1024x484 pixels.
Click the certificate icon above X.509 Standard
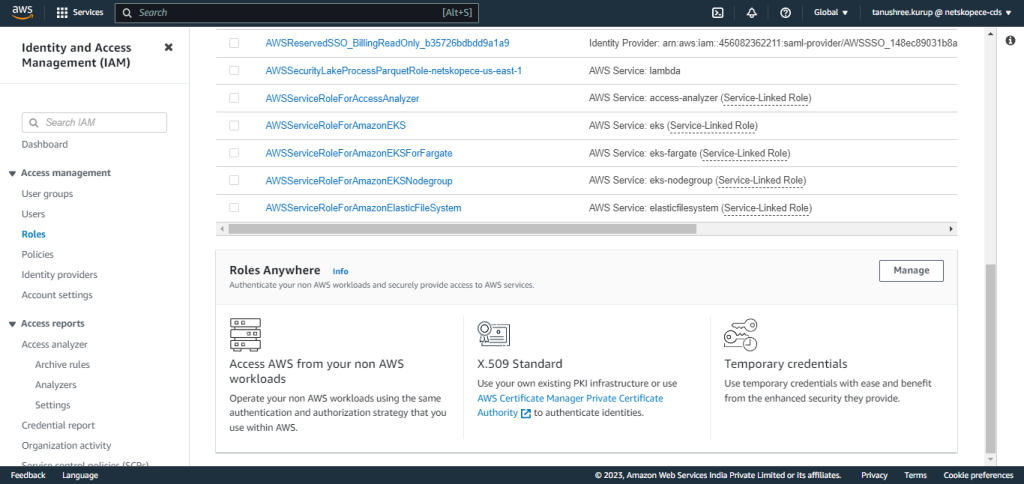click(494, 334)
